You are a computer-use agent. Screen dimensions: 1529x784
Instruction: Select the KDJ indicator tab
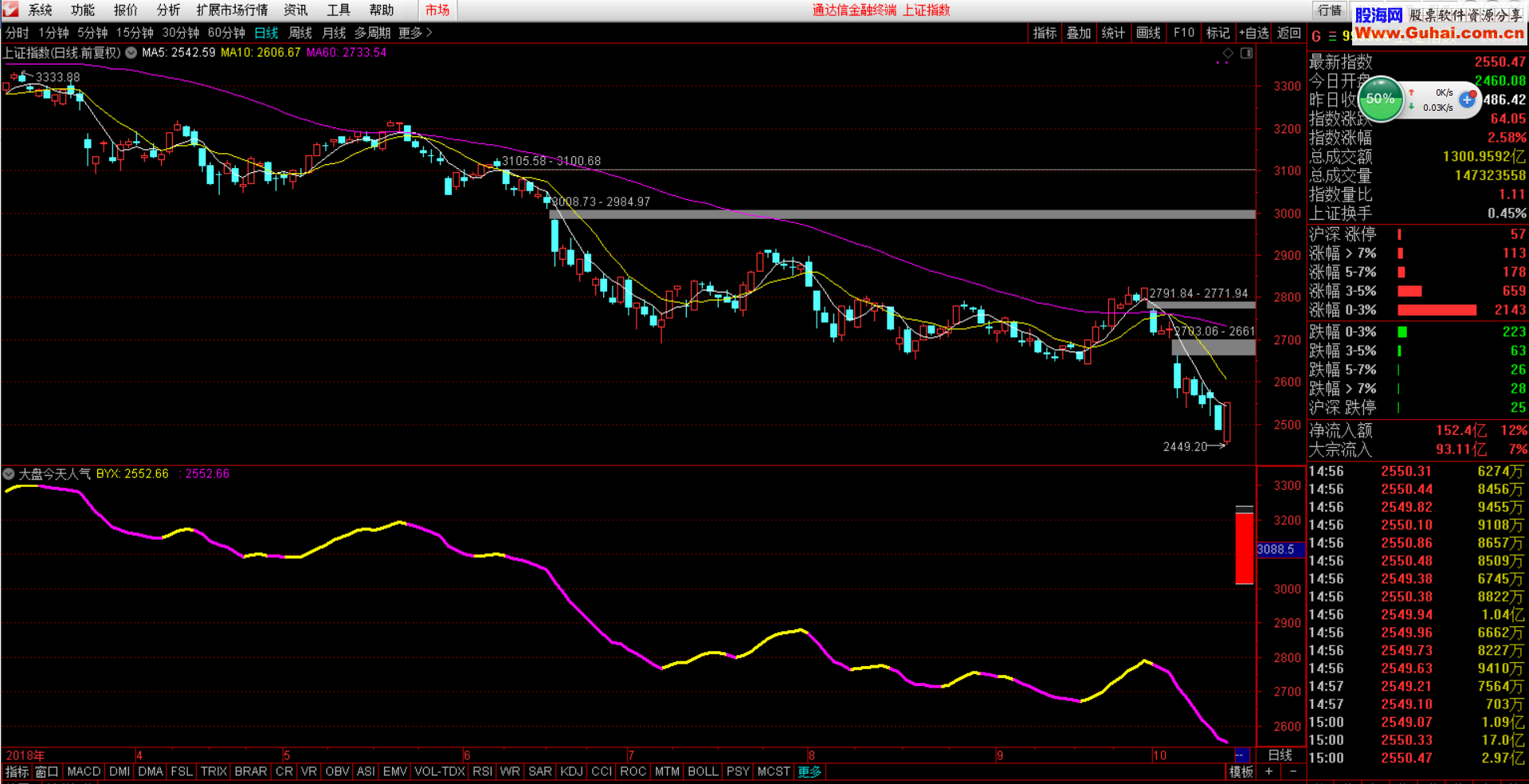coord(571,771)
